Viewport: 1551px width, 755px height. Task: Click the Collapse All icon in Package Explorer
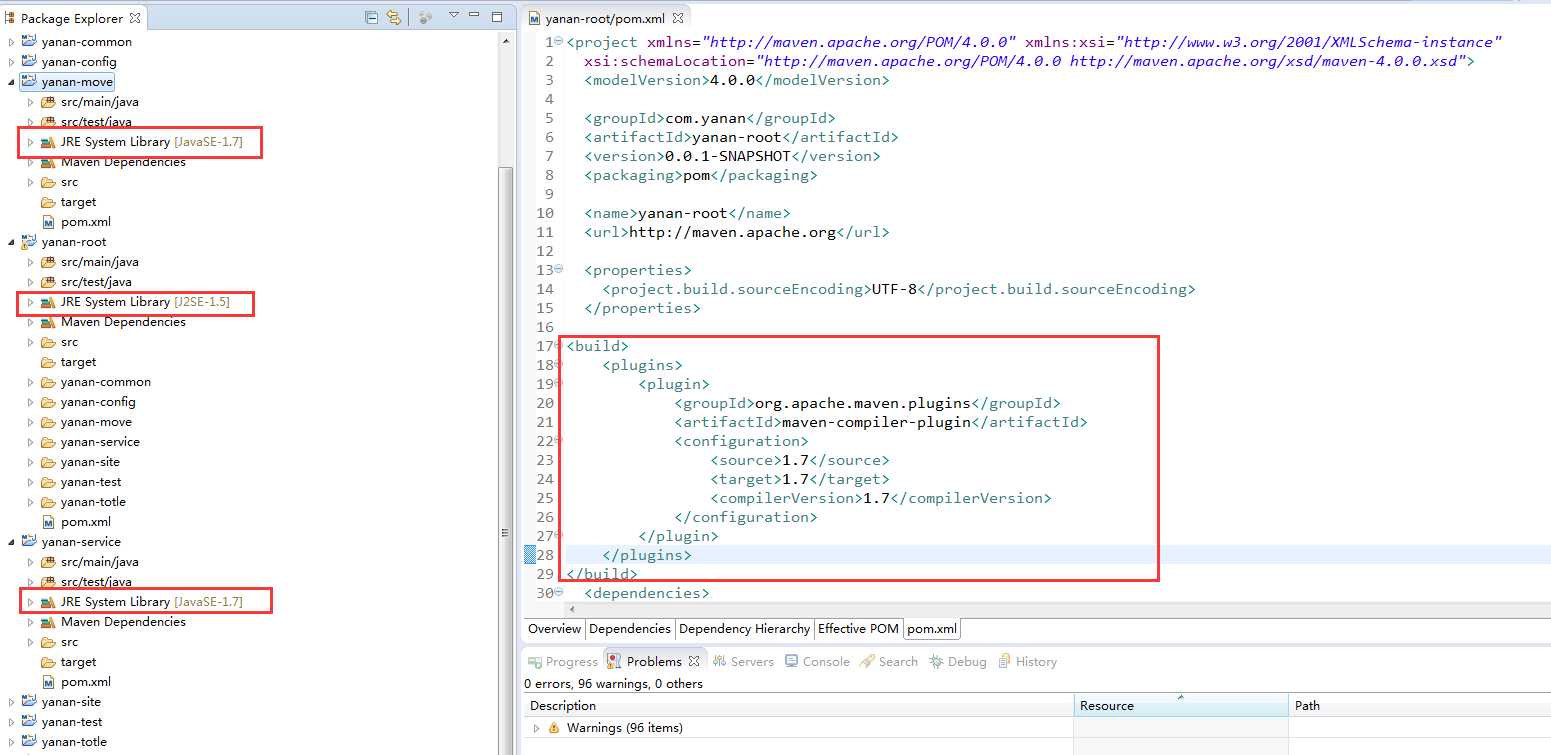pos(372,17)
